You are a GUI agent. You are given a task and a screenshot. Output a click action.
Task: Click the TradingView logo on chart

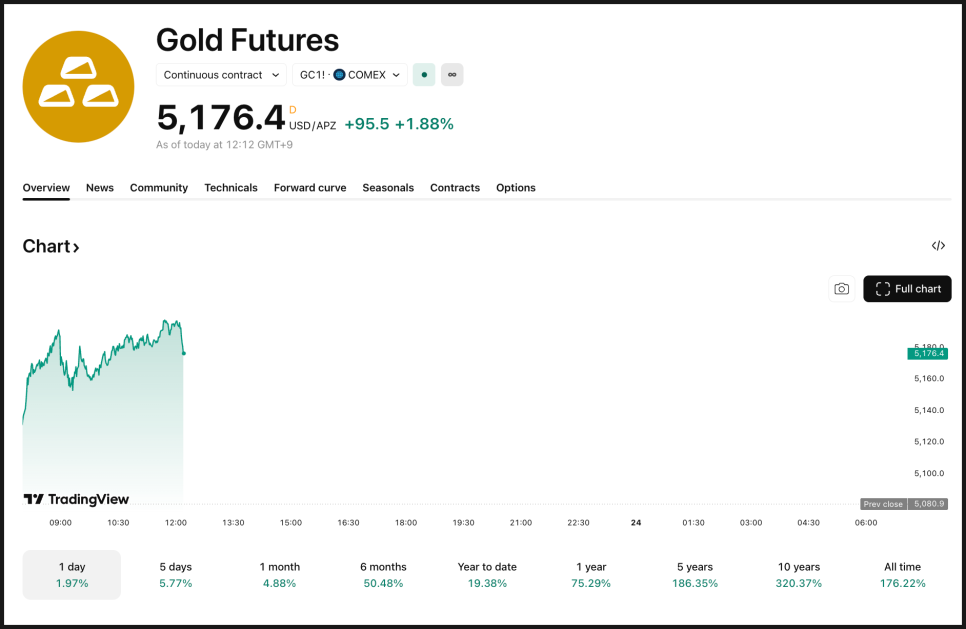pyautogui.click(x=76, y=499)
